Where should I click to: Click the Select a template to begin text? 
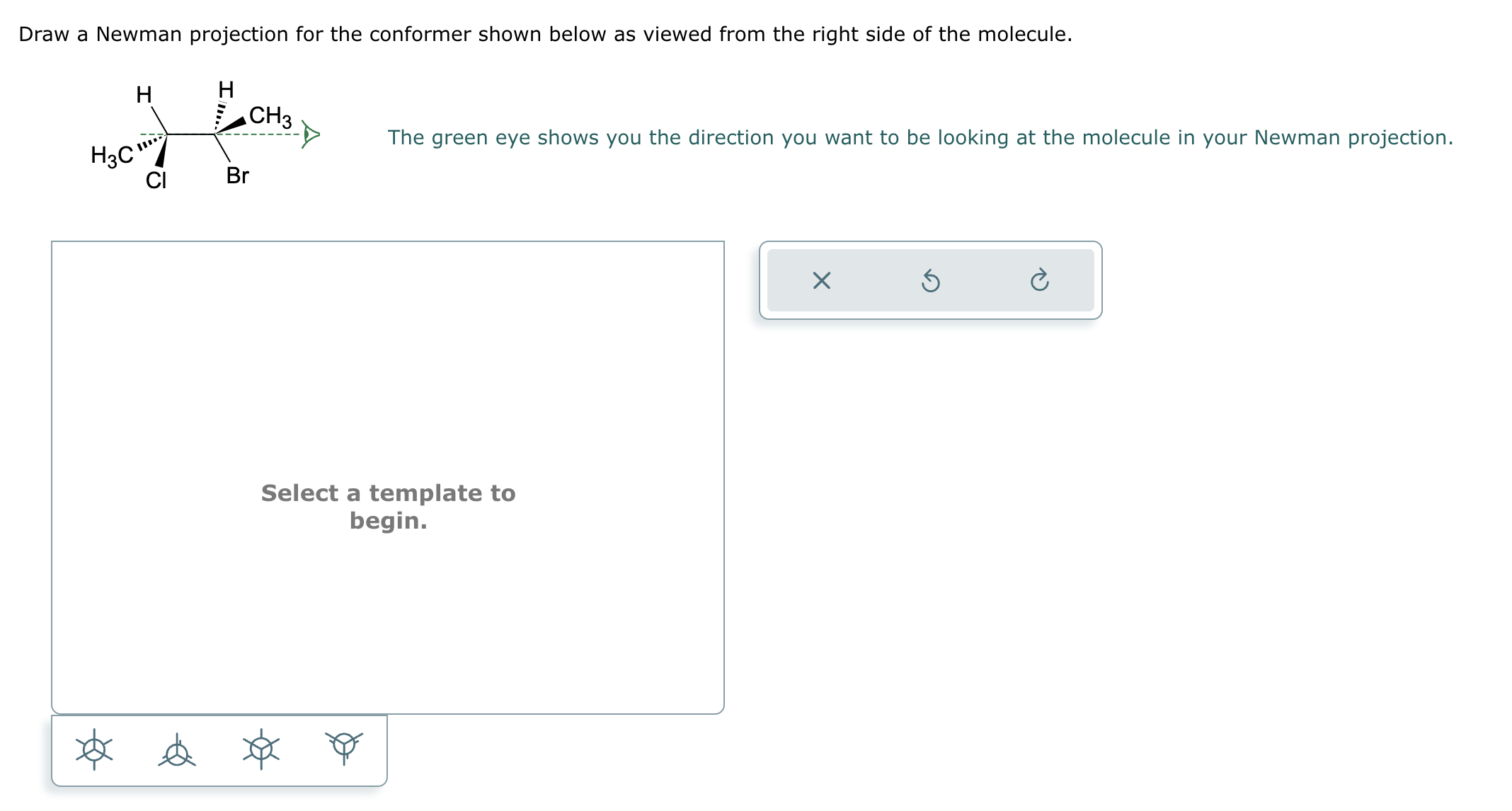[388, 505]
